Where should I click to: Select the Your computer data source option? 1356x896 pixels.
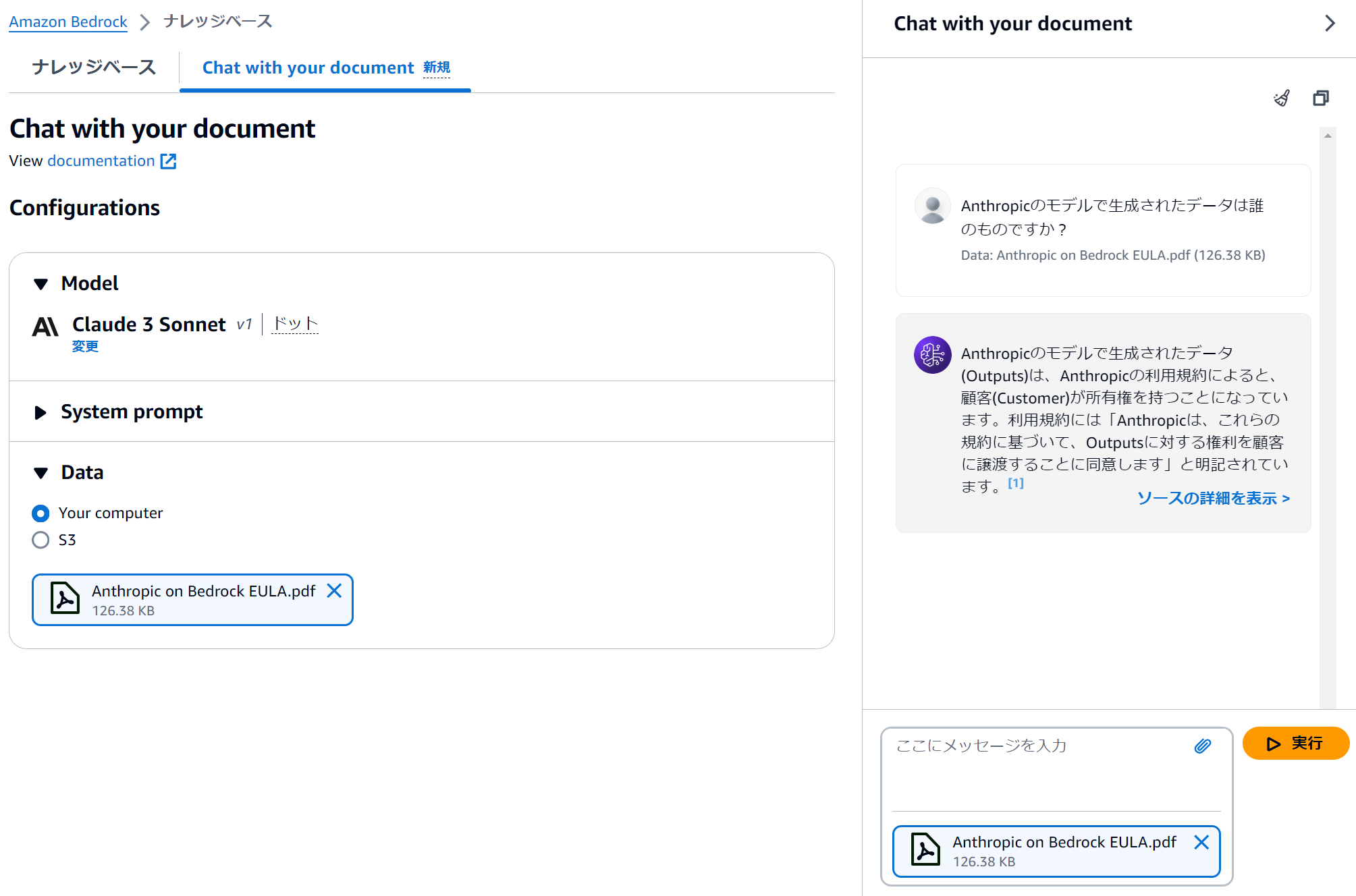pyautogui.click(x=40, y=513)
